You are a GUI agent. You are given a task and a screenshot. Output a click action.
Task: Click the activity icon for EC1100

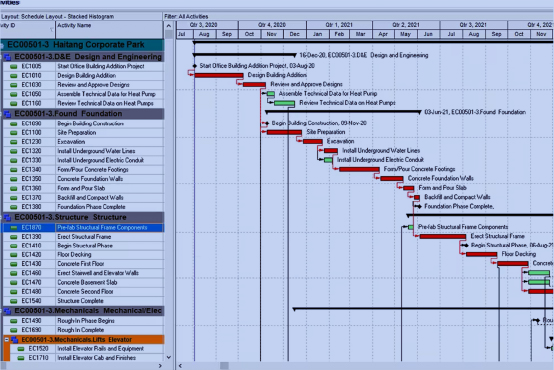click(x=13, y=133)
